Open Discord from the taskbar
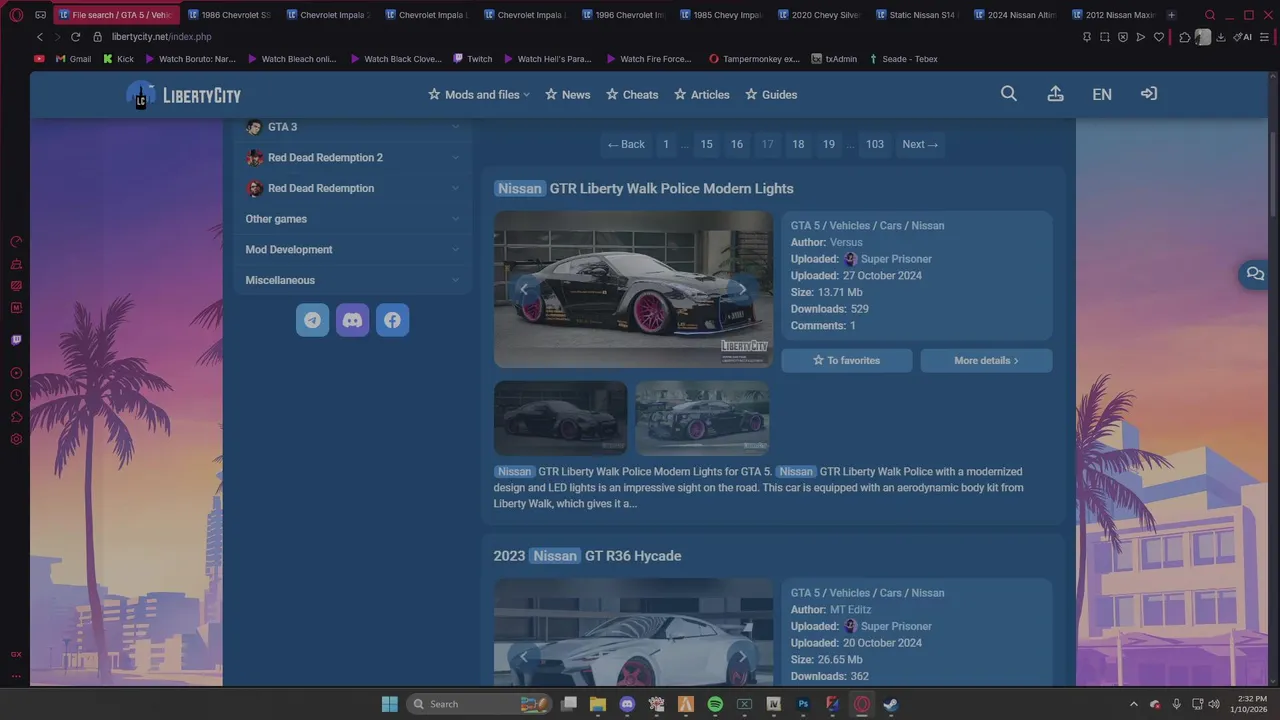 point(627,704)
